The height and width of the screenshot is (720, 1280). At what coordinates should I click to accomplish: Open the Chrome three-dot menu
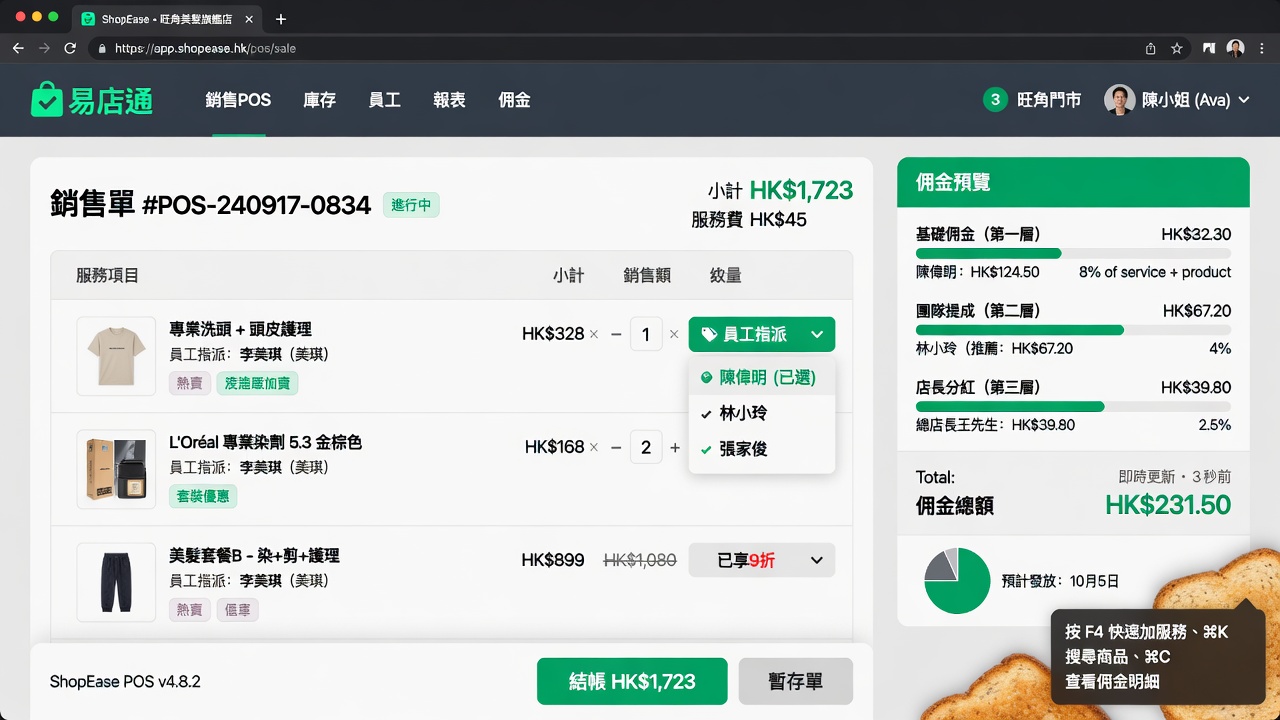pos(1262,48)
